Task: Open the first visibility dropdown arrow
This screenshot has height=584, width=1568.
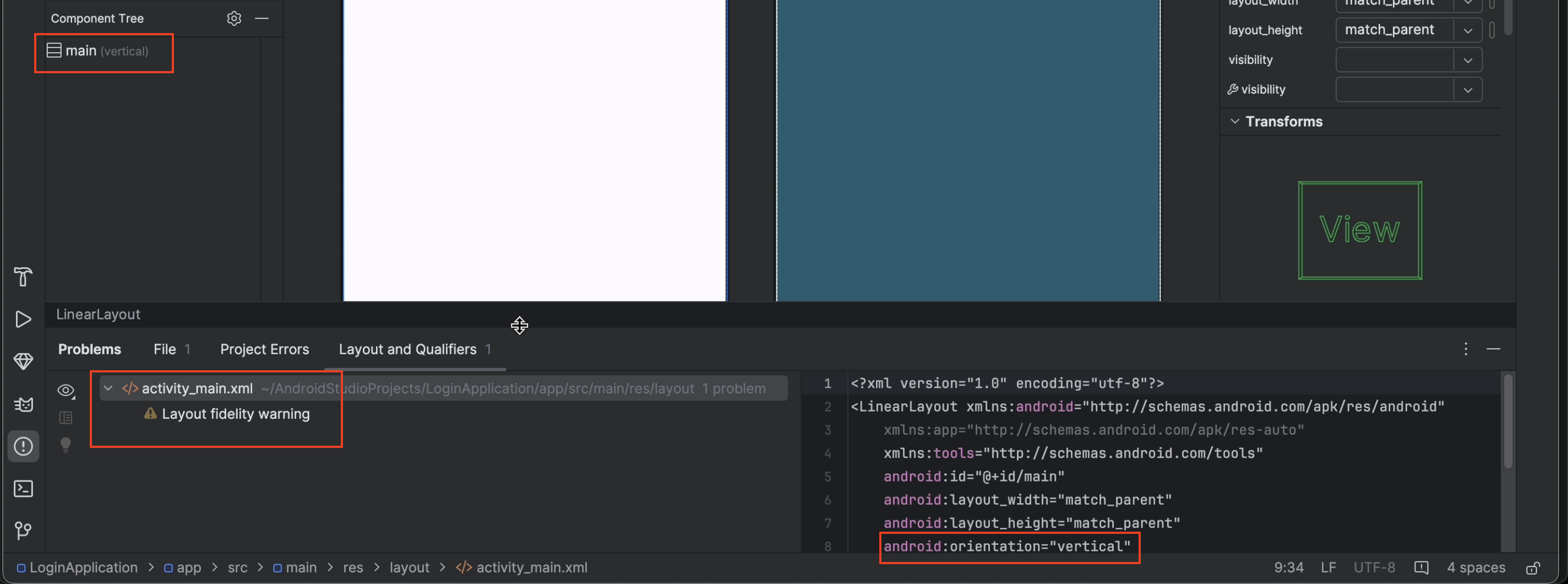Action: [1468, 60]
